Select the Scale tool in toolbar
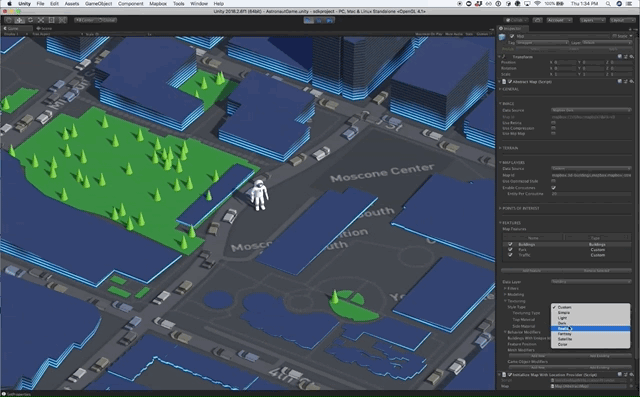This screenshot has height=397, width=640. point(41,20)
